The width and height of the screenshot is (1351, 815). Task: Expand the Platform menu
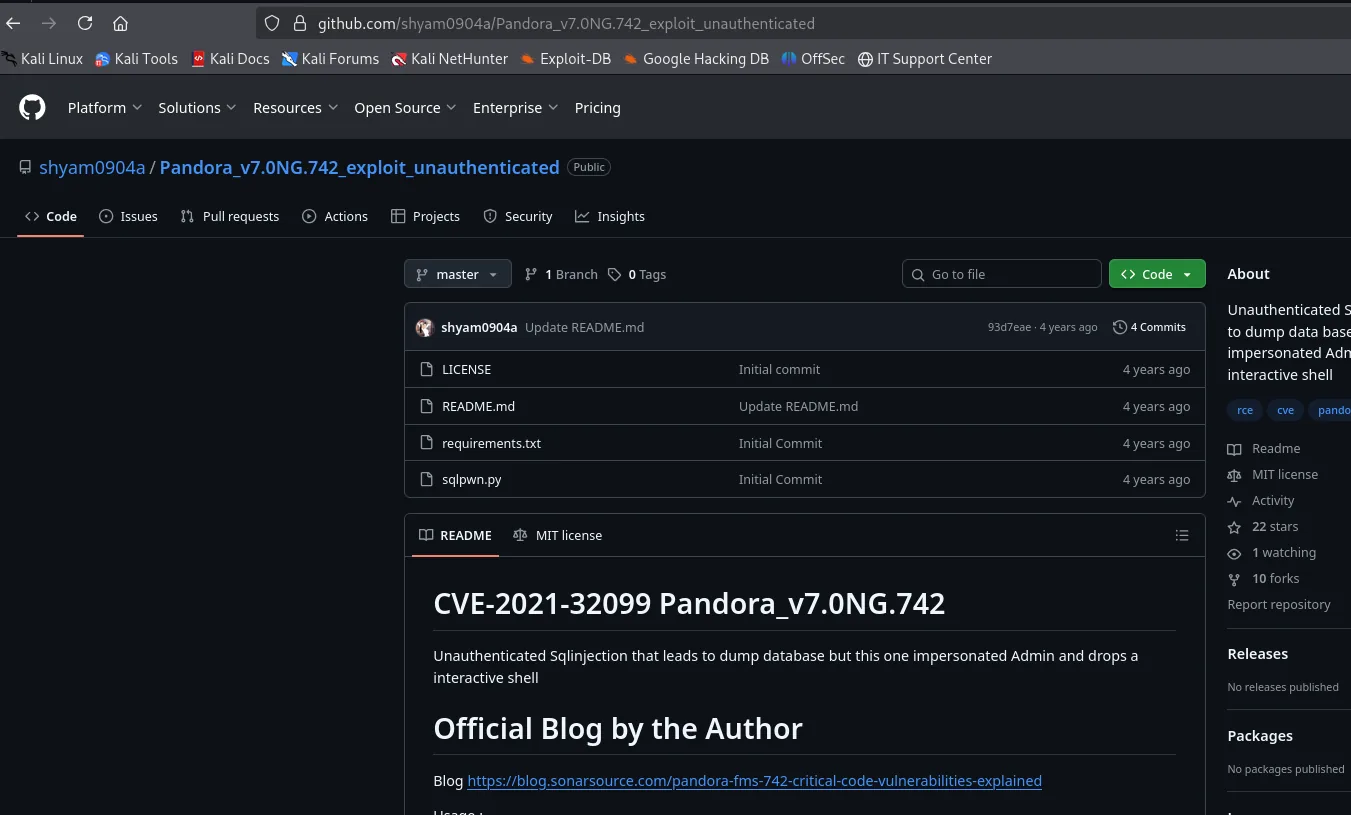[x=105, y=108]
